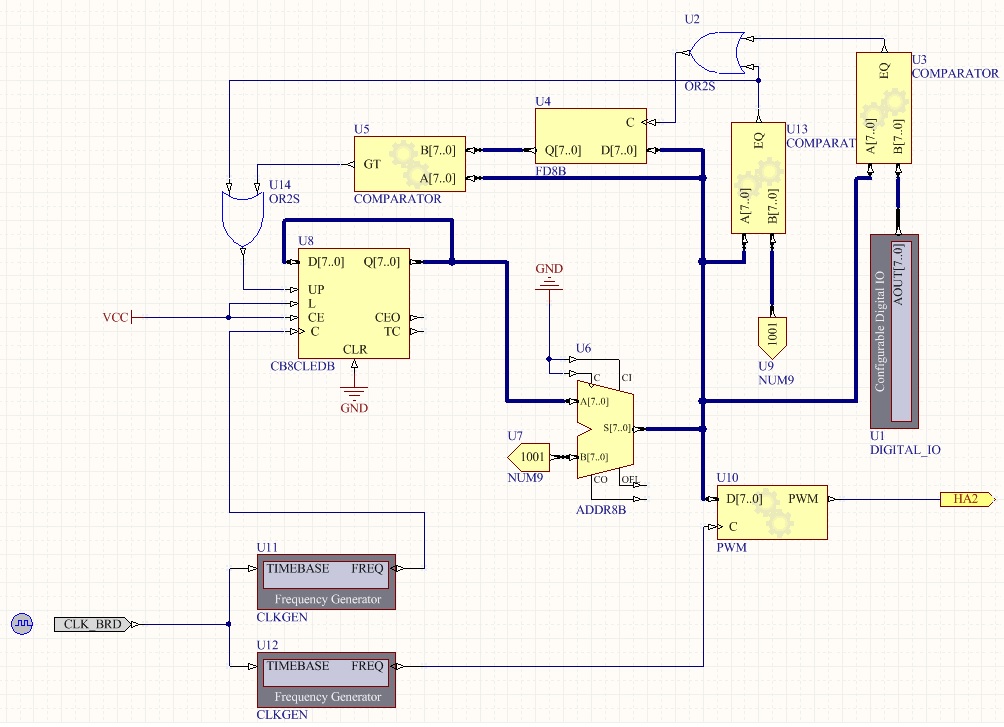Select the U6 ADDR8B adder symbol

tap(604, 430)
